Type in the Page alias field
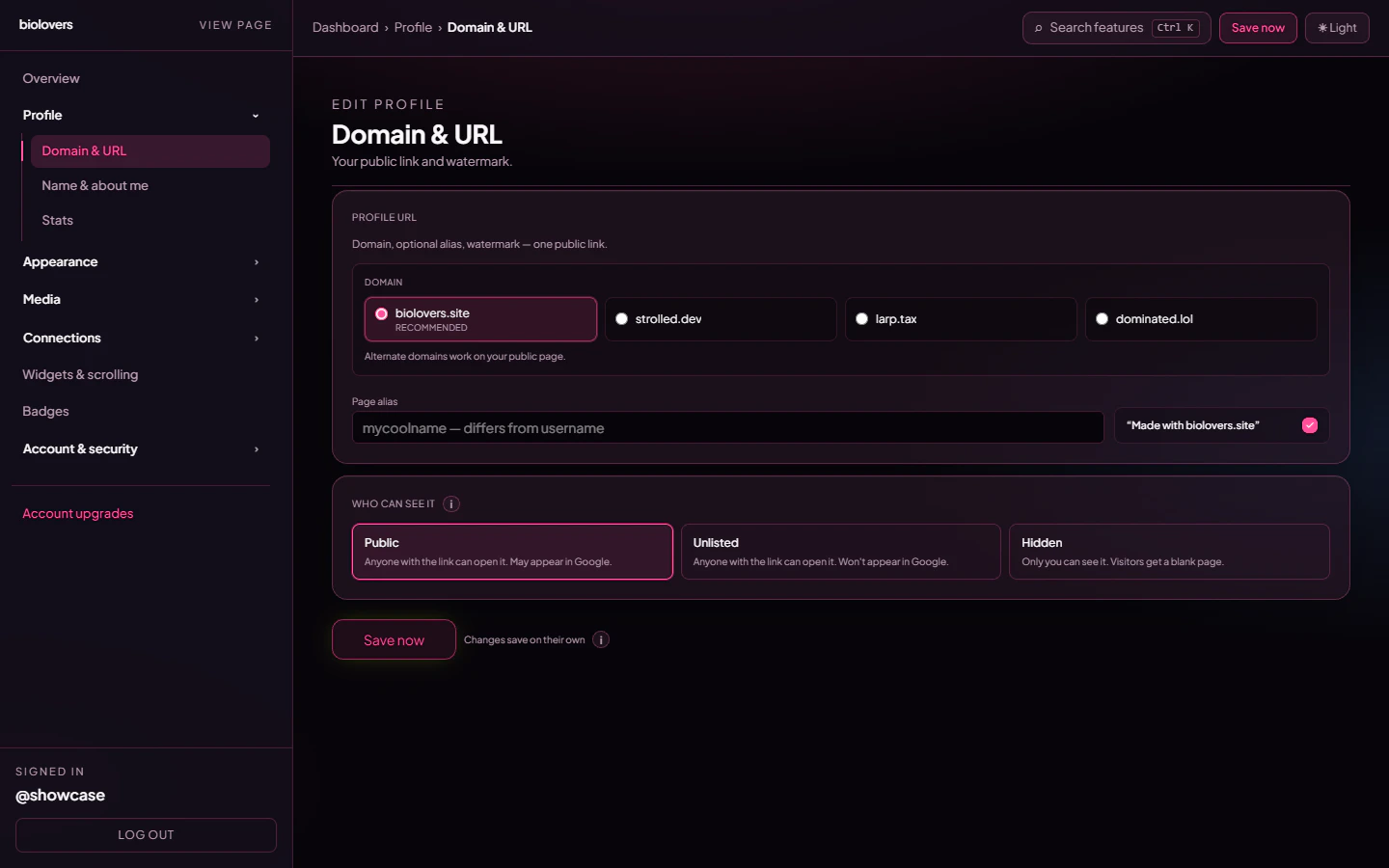1389x868 pixels. (727, 427)
